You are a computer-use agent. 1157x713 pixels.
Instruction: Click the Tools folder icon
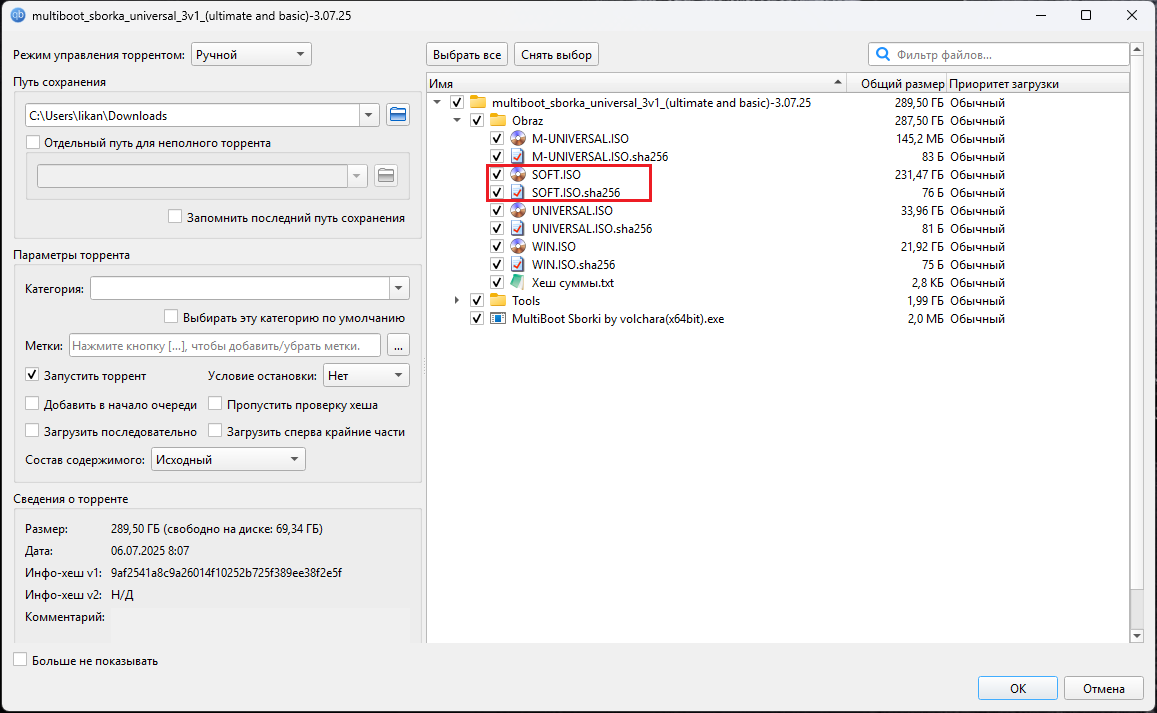tap(497, 301)
